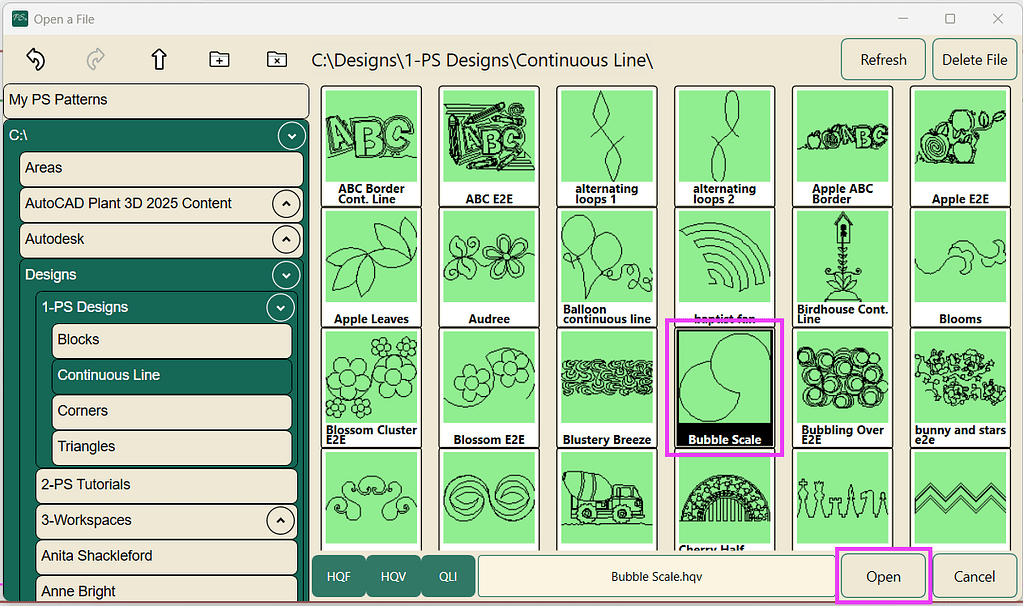This screenshot has width=1023, height=606.
Task: Select the Cement truck pattern thumbnail
Action: [607, 497]
